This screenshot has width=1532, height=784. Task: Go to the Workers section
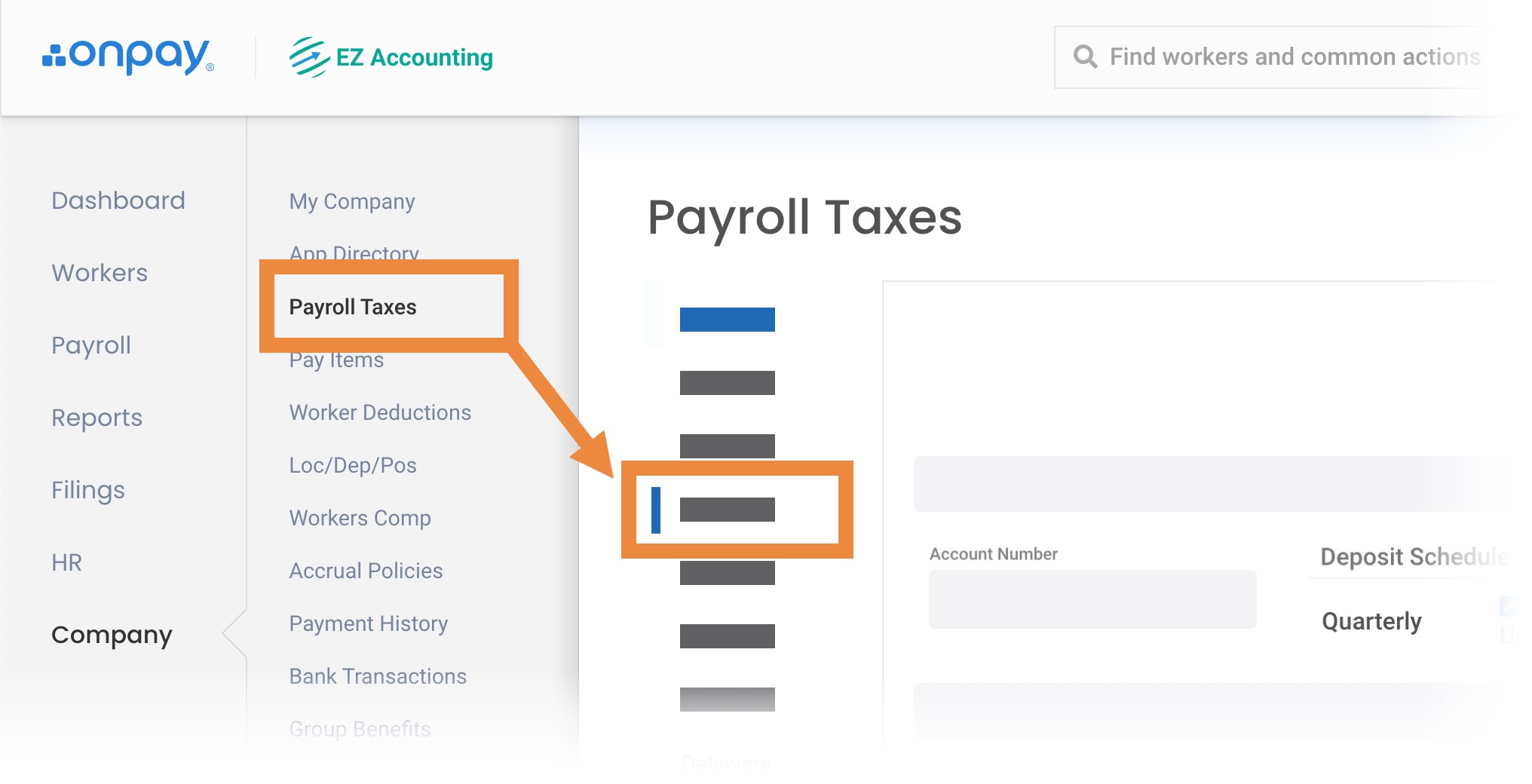(100, 273)
